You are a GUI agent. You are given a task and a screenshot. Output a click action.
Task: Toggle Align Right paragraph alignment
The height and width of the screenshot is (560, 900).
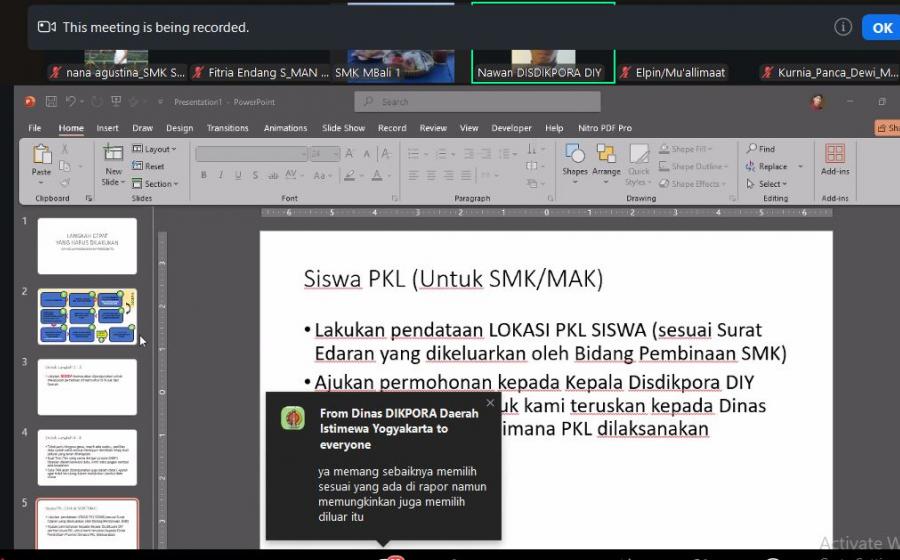448,175
